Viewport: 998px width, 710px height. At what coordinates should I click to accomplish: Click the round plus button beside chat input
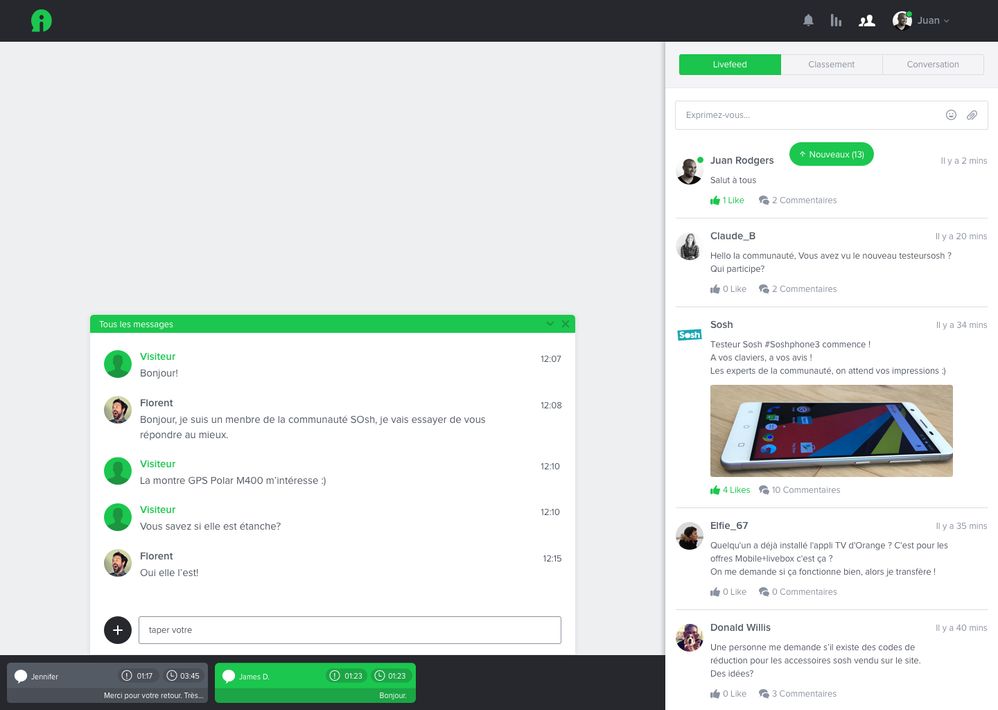pyautogui.click(x=117, y=630)
